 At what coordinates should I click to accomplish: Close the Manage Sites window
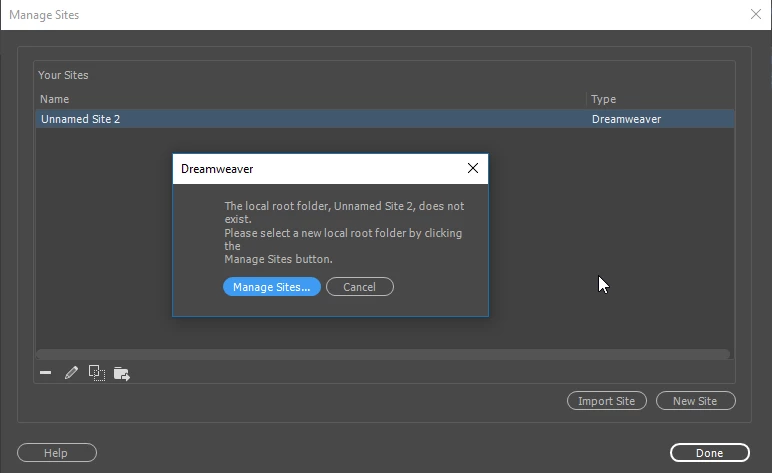click(756, 14)
